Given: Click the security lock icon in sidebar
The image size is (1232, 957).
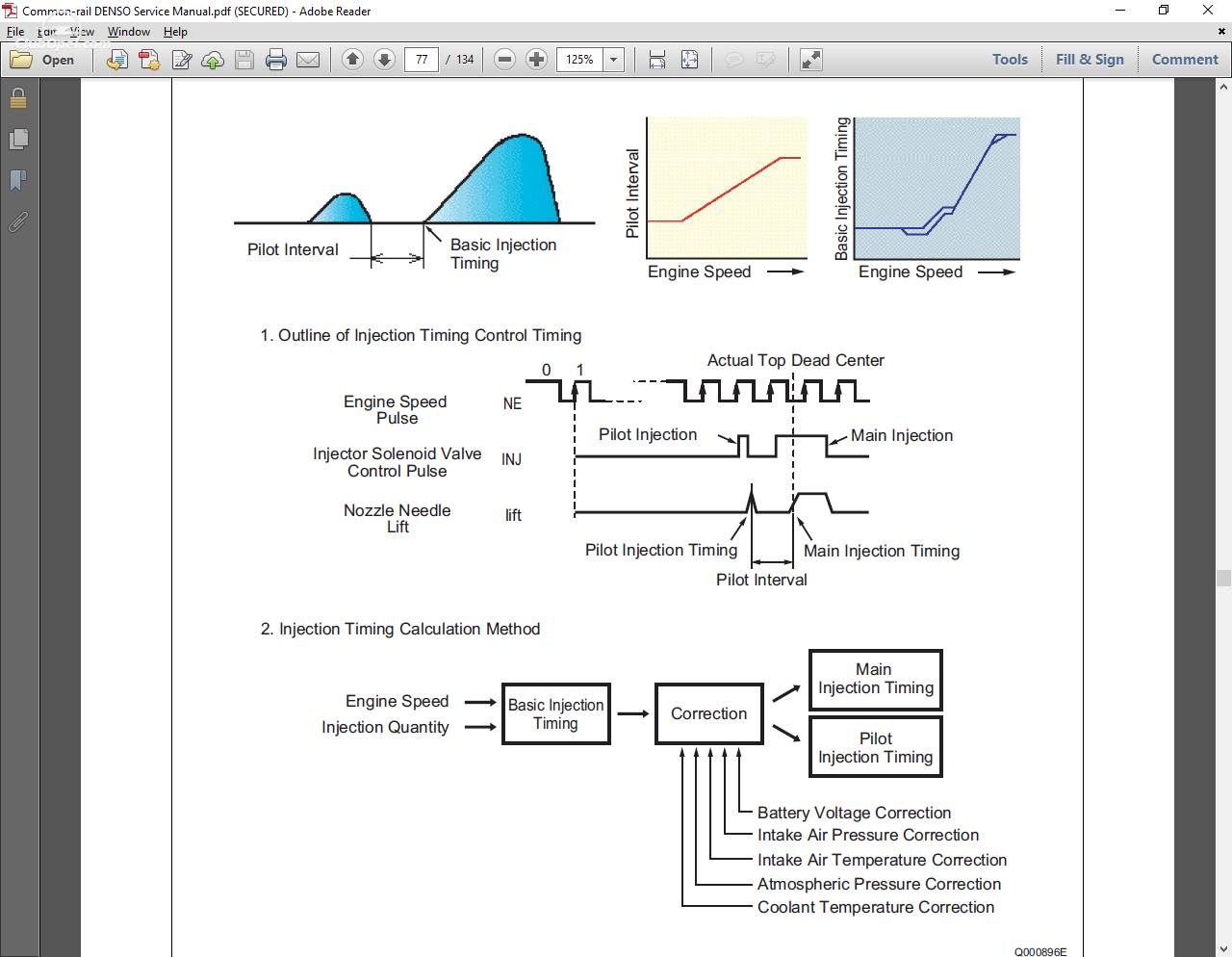Looking at the screenshot, I should 18,98.
